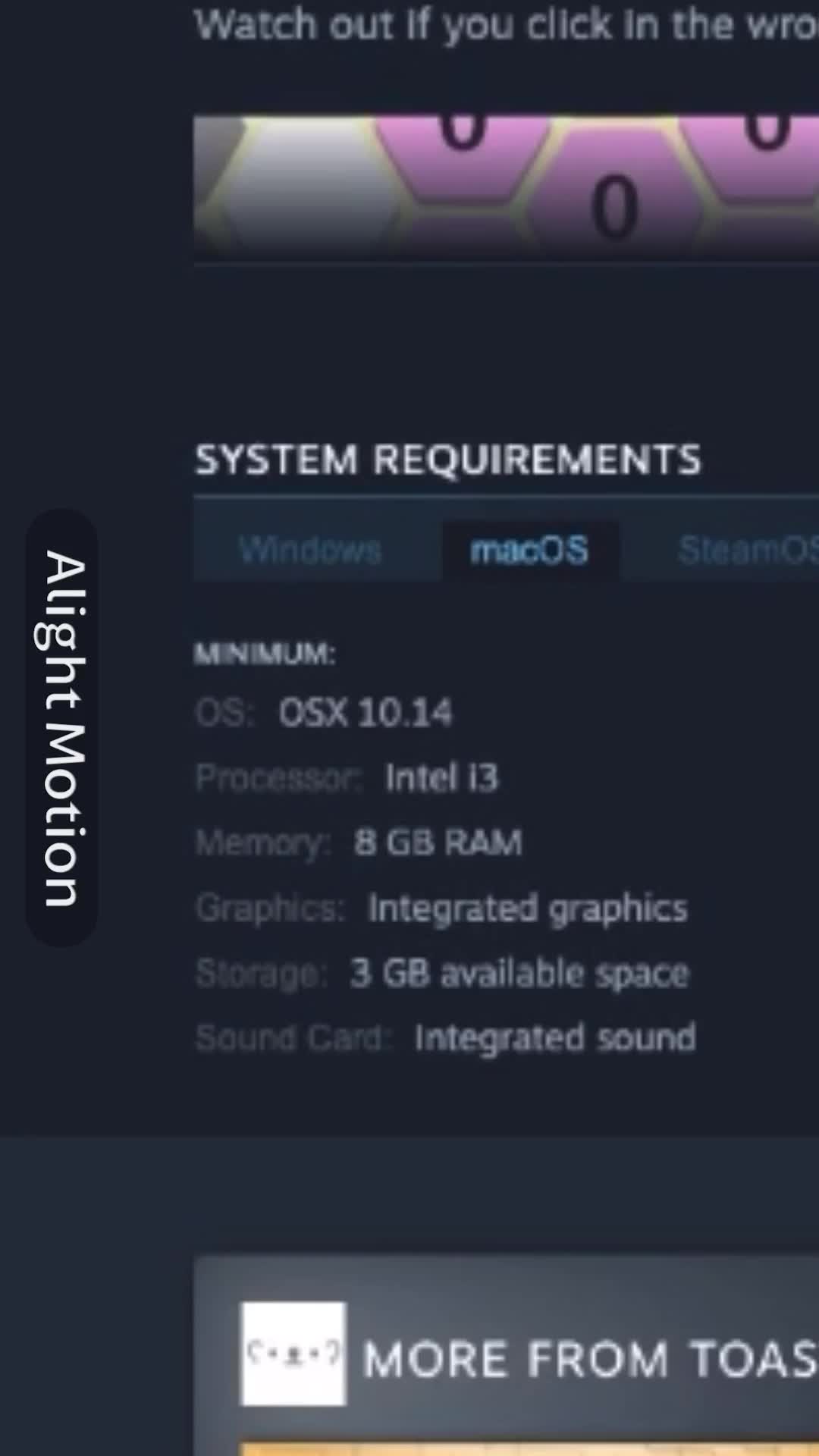819x1456 pixels.
Task: Click the Integrated sound entry
Action: tap(555, 1038)
